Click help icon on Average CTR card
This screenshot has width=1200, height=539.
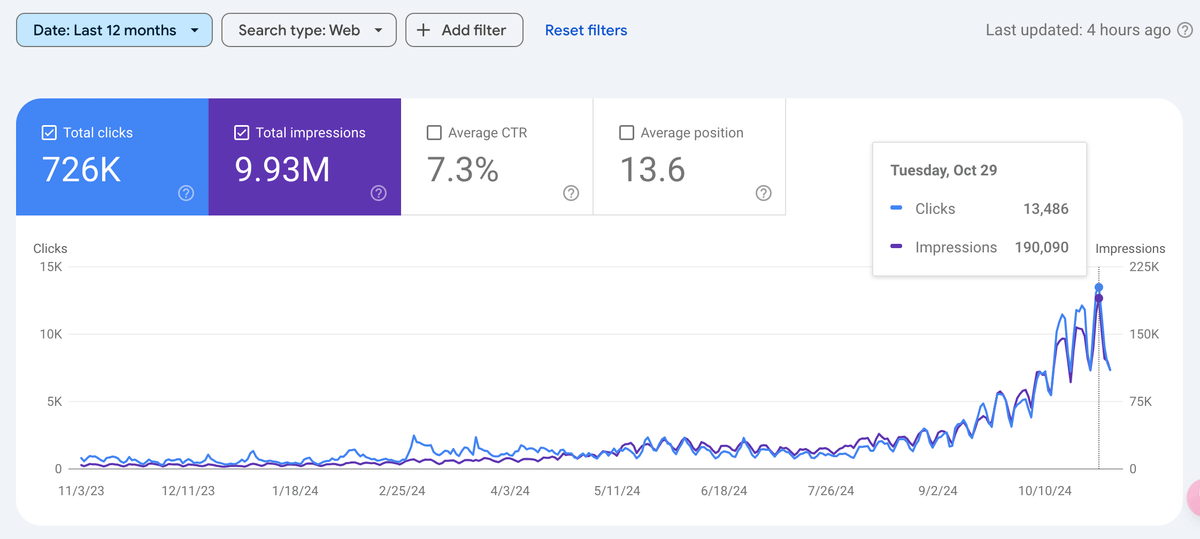(x=571, y=194)
